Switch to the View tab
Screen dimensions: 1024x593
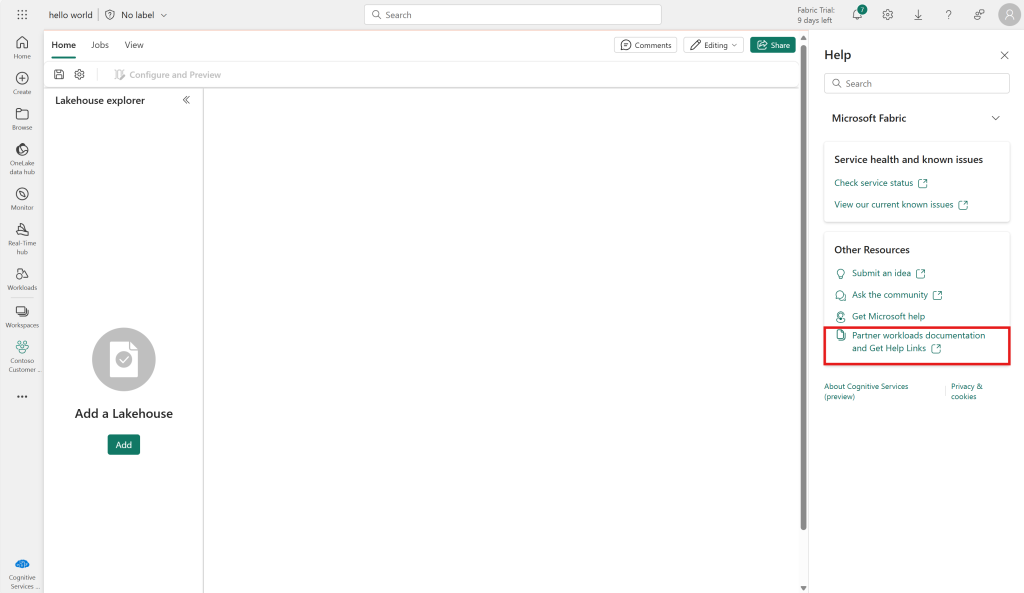[133, 45]
